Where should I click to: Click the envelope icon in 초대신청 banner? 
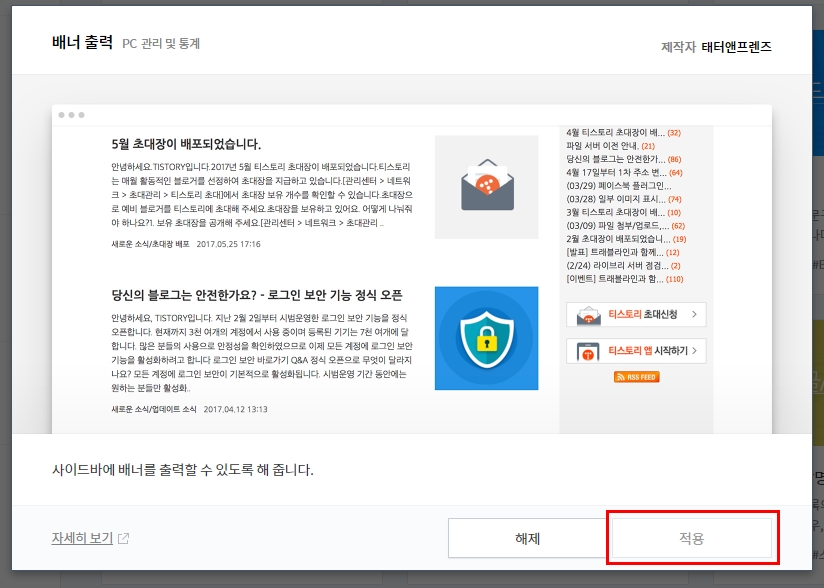589,317
